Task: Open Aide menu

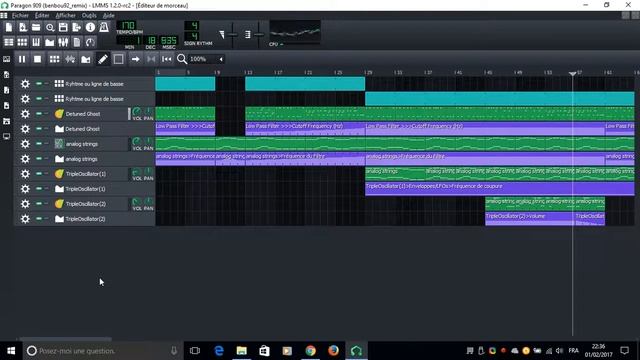Action: [109, 16]
